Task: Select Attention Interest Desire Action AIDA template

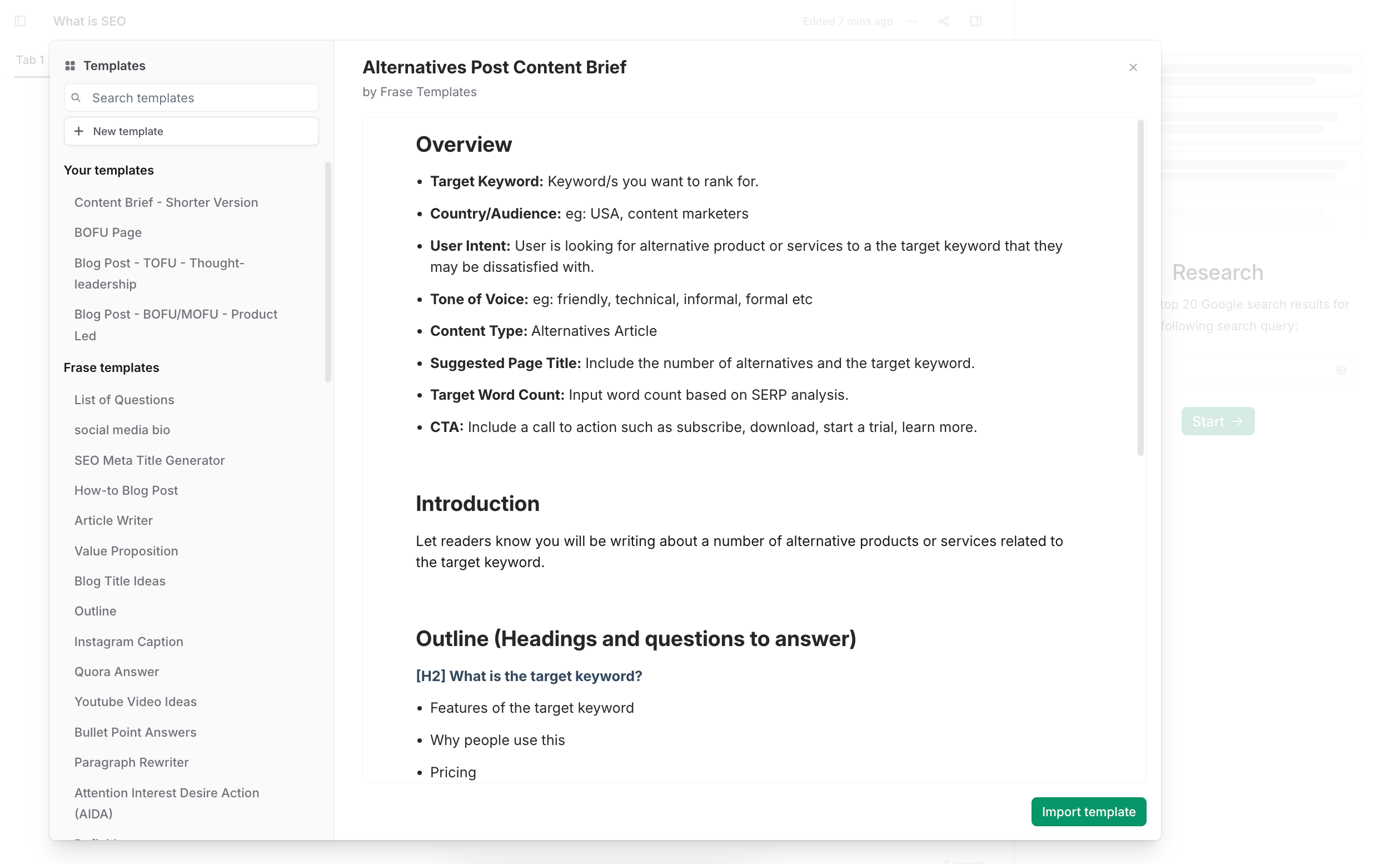Action: [x=167, y=803]
